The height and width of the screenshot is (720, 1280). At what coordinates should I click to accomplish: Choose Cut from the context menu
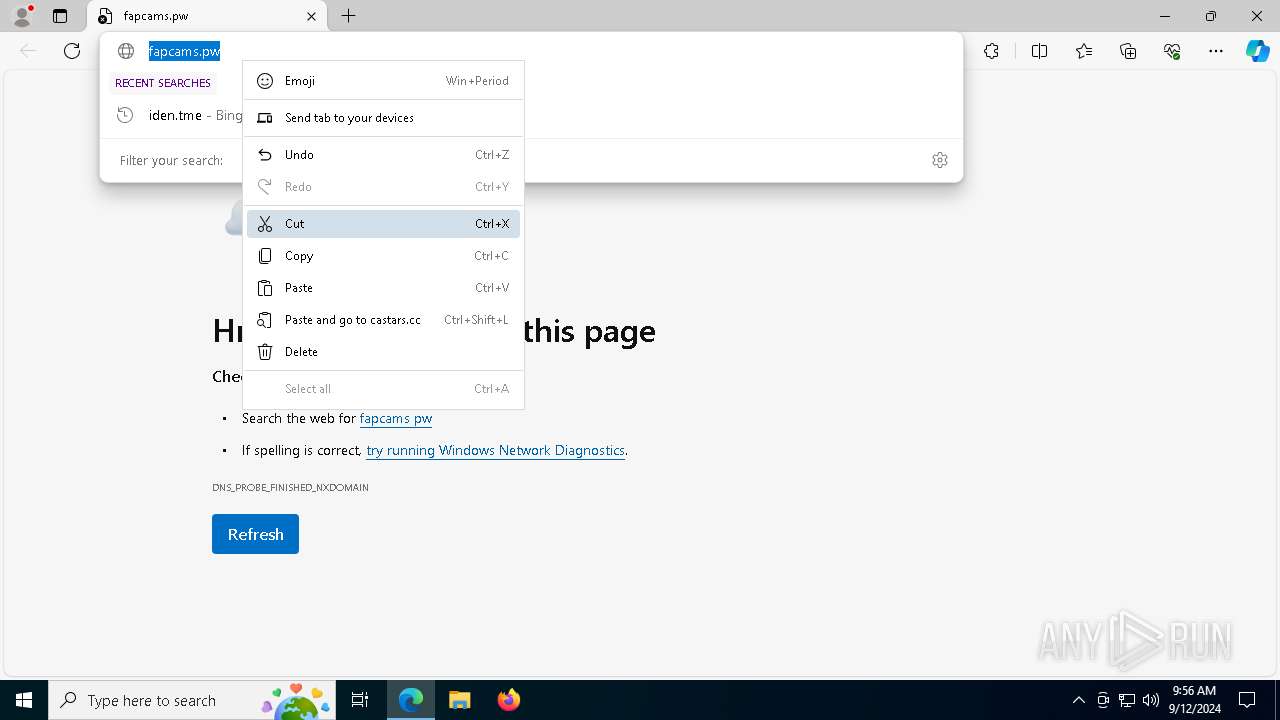tap(383, 224)
